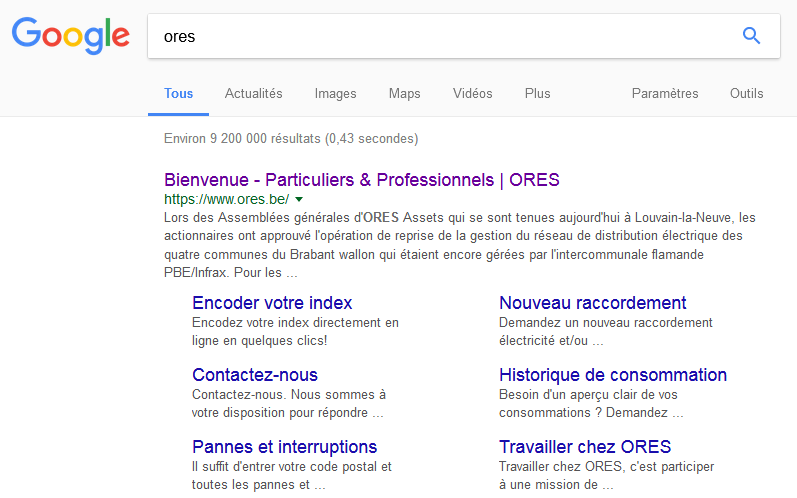Image resolution: width=797 pixels, height=498 pixels.
Task: Open the Images tab
Action: pos(335,94)
